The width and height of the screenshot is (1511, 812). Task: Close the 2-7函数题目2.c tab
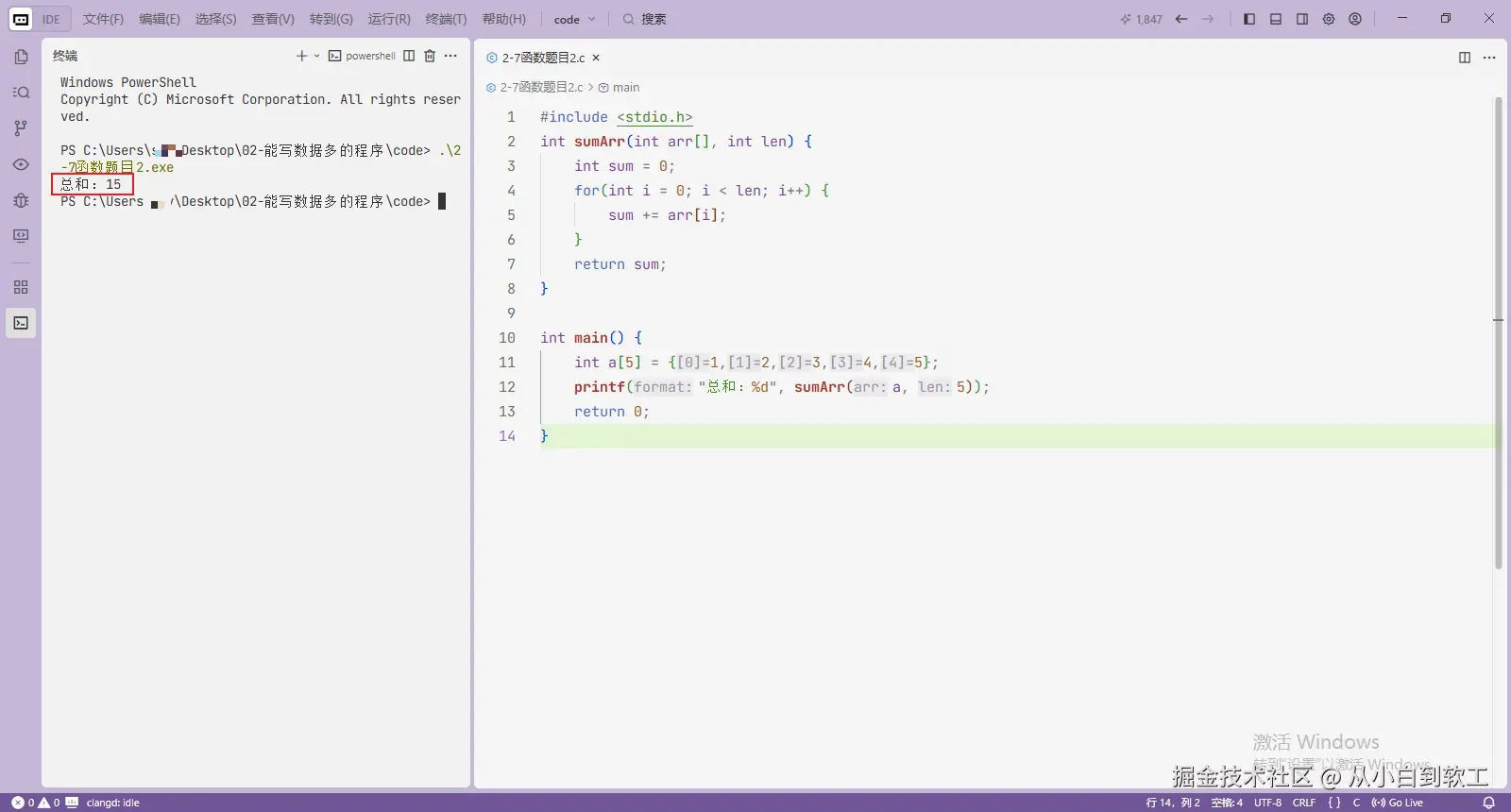point(596,58)
